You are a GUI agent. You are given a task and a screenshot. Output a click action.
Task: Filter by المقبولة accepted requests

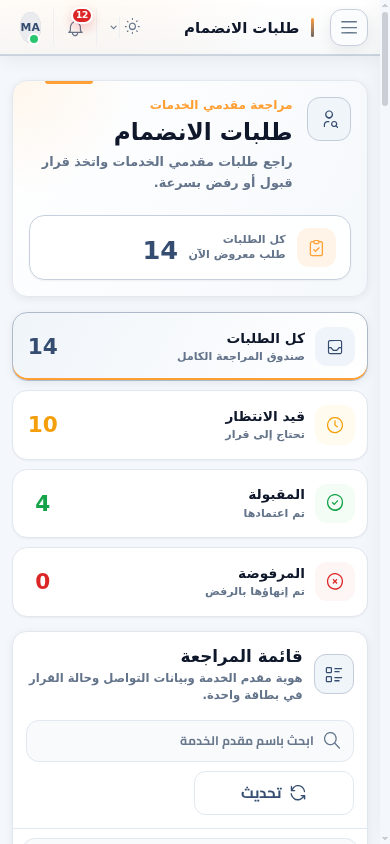190,503
